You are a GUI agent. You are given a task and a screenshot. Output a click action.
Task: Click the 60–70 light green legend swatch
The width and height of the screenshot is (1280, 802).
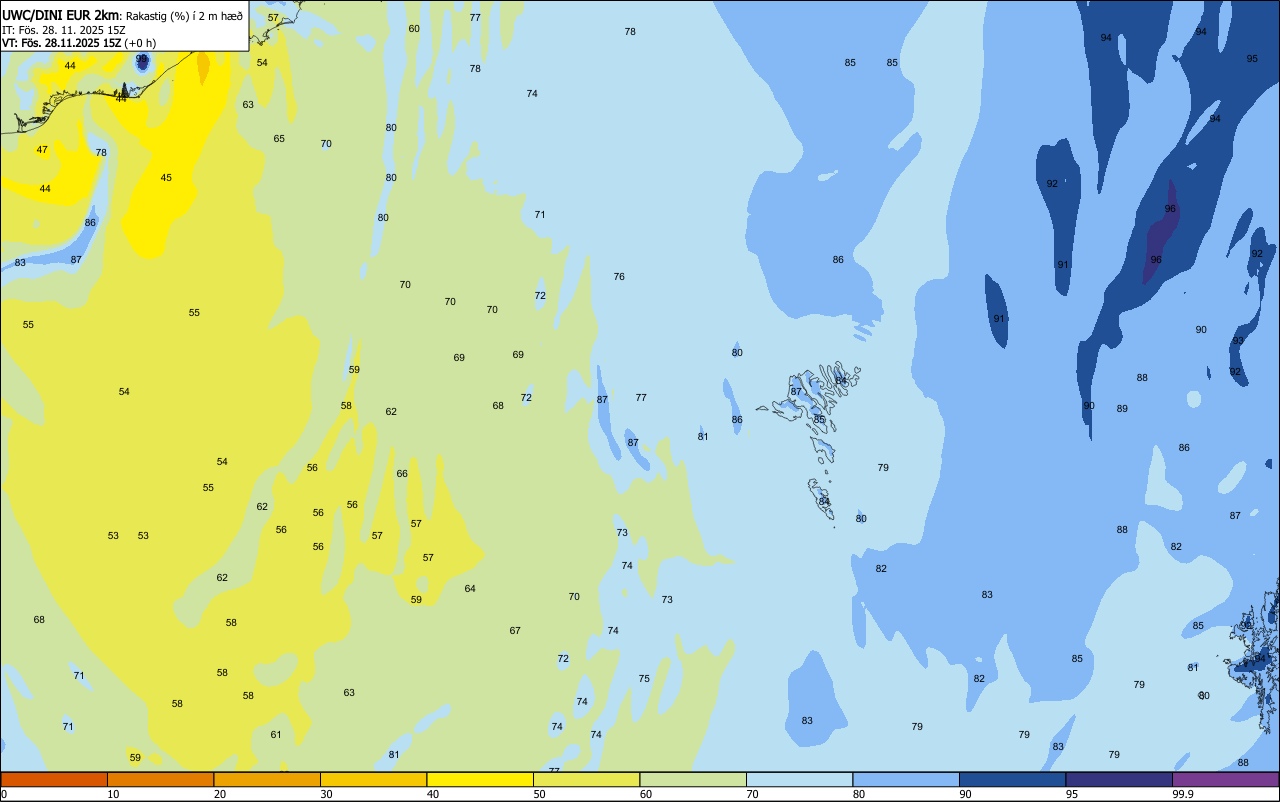(693, 779)
